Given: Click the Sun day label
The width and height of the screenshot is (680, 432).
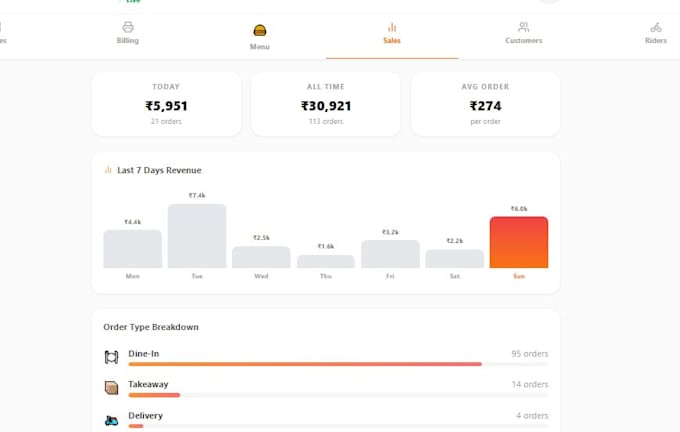Looking at the screenshot, I should click(519, 276).
